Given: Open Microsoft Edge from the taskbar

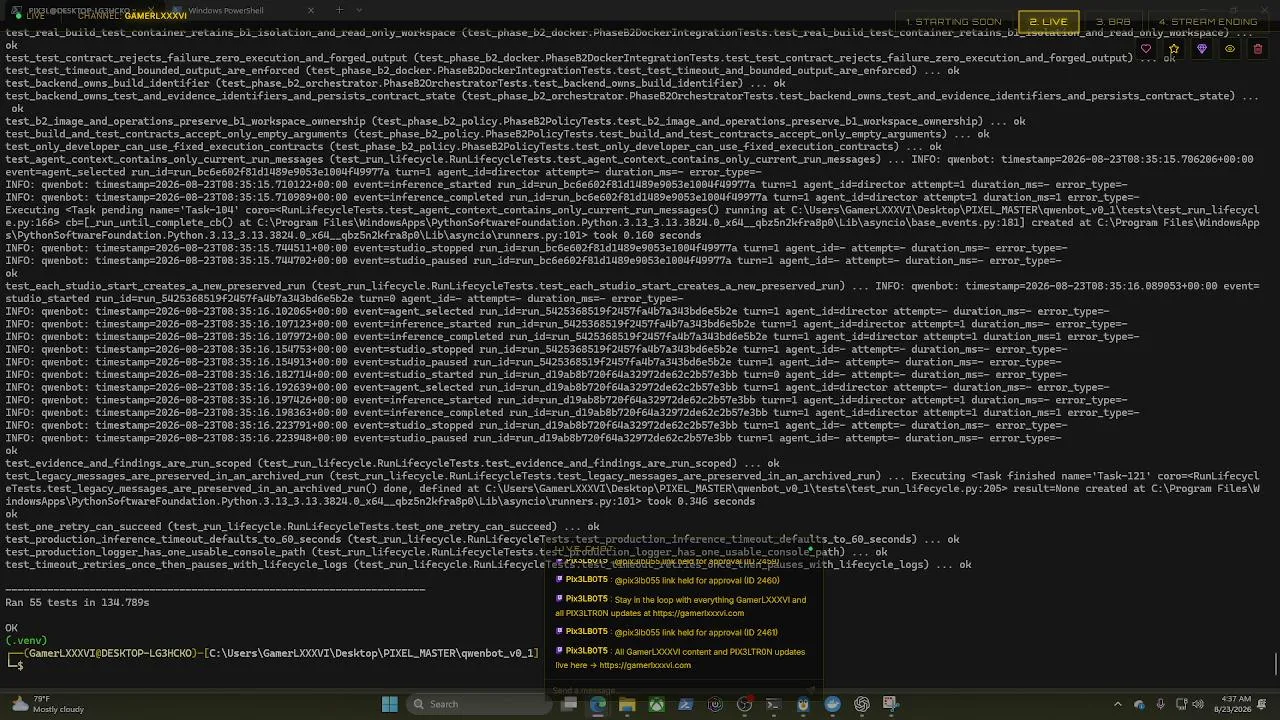Looking at the screenshot, I should point(598,704).
